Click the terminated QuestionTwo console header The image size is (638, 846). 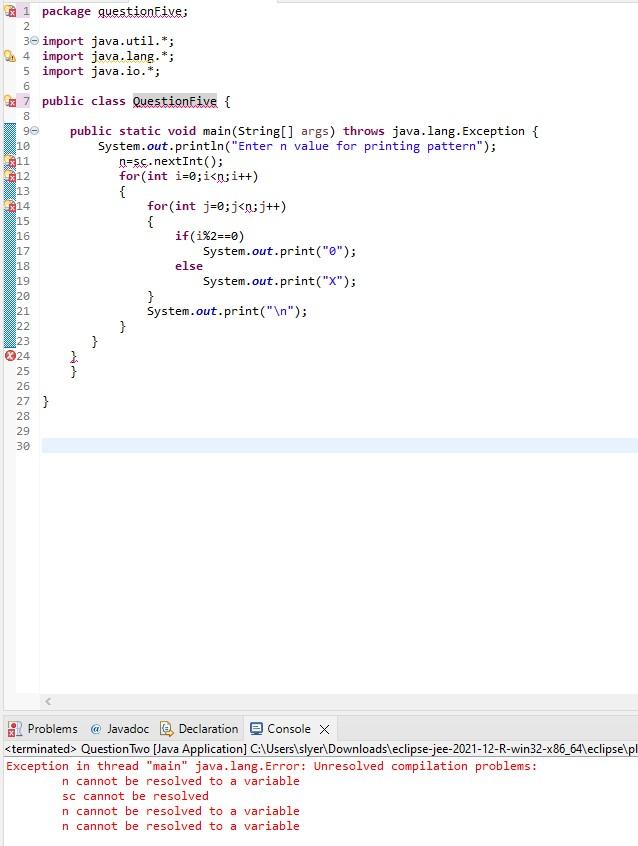321,749
